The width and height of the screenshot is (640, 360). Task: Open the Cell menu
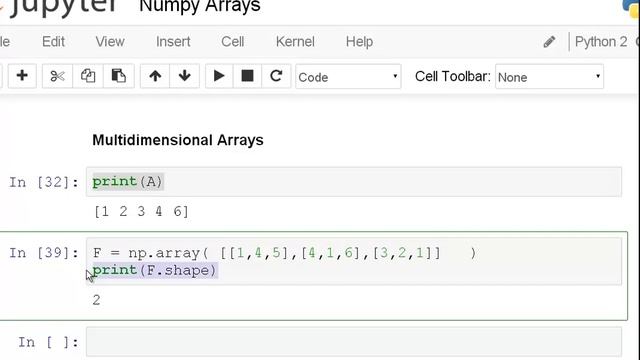coord(233,42)
